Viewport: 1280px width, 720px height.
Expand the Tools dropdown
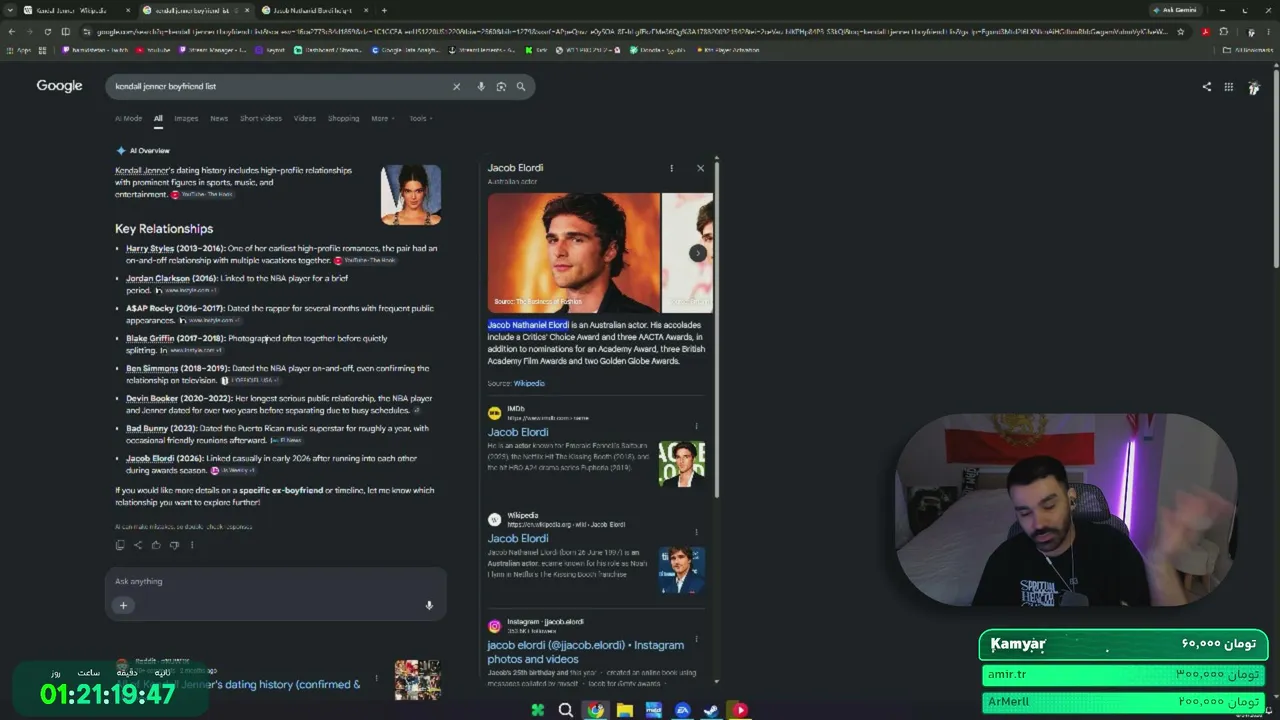420,119
